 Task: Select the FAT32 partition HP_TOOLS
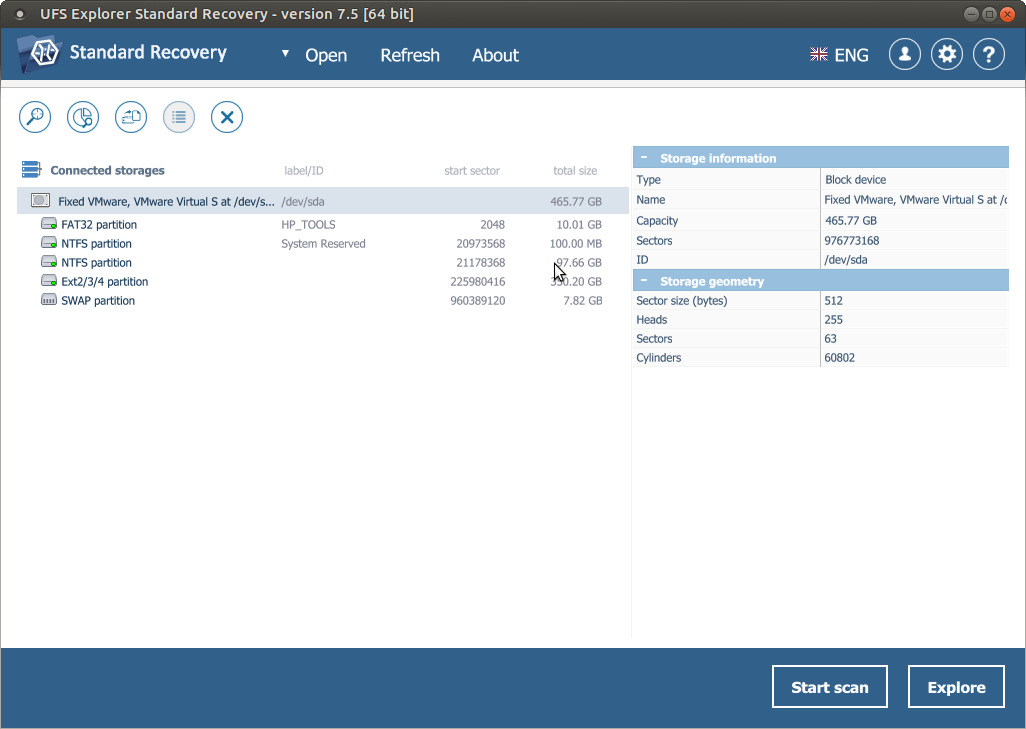99,225
